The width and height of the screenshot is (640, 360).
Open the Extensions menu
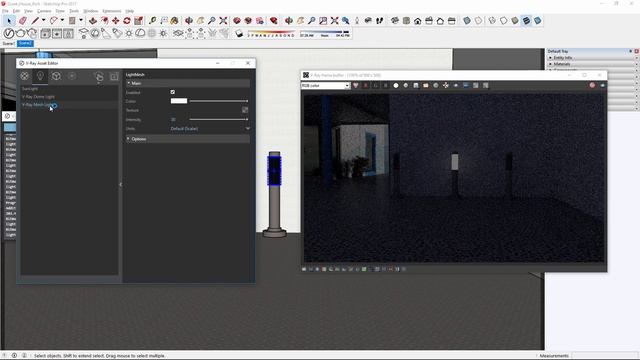[x=111, y=11]
